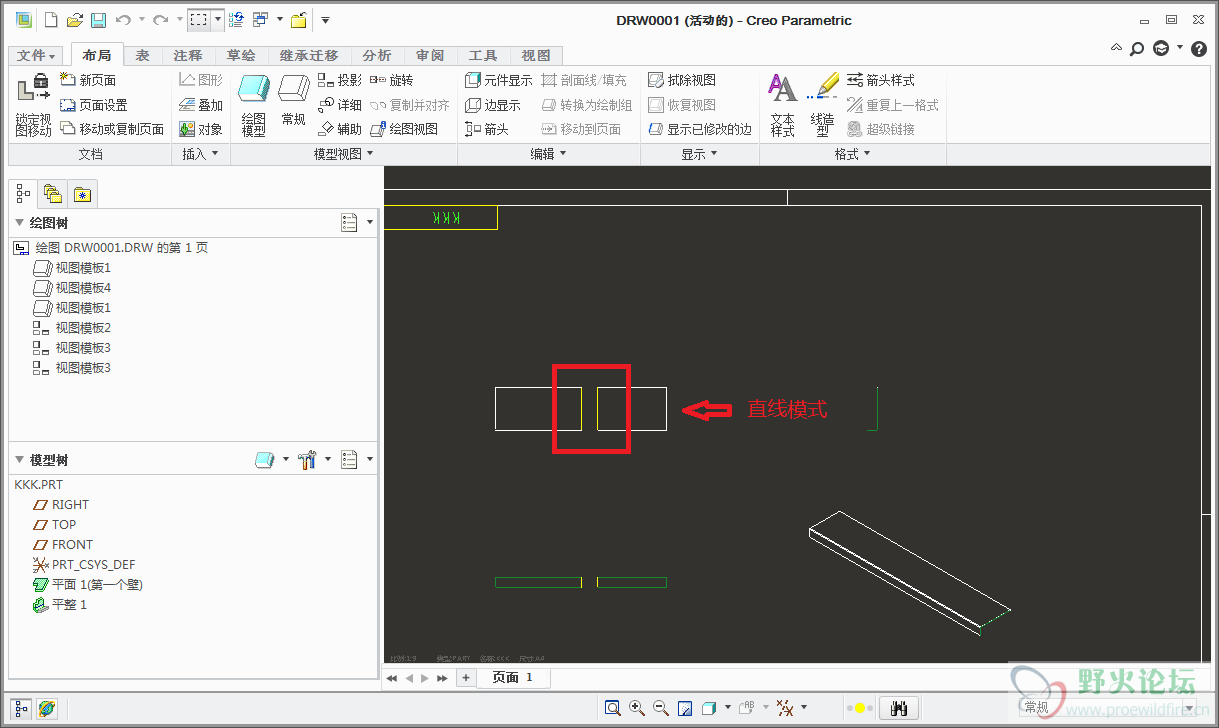Switch to the 表 tab
Screen dimensions: 1219x728
click(x=143, y=56)
